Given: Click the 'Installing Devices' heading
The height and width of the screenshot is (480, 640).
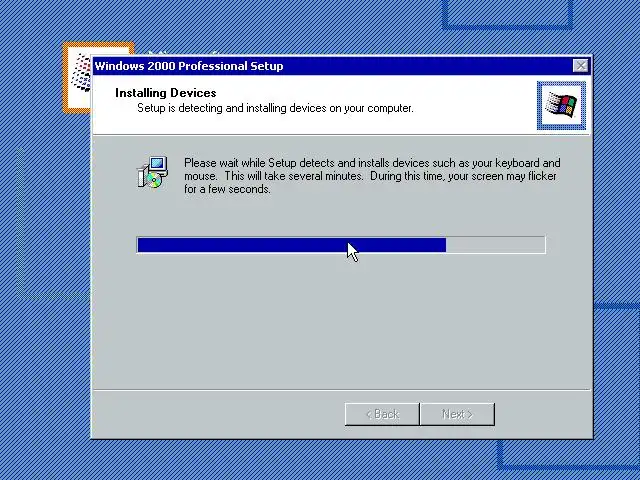Looking at the screenshot, I should pos(166,93).
